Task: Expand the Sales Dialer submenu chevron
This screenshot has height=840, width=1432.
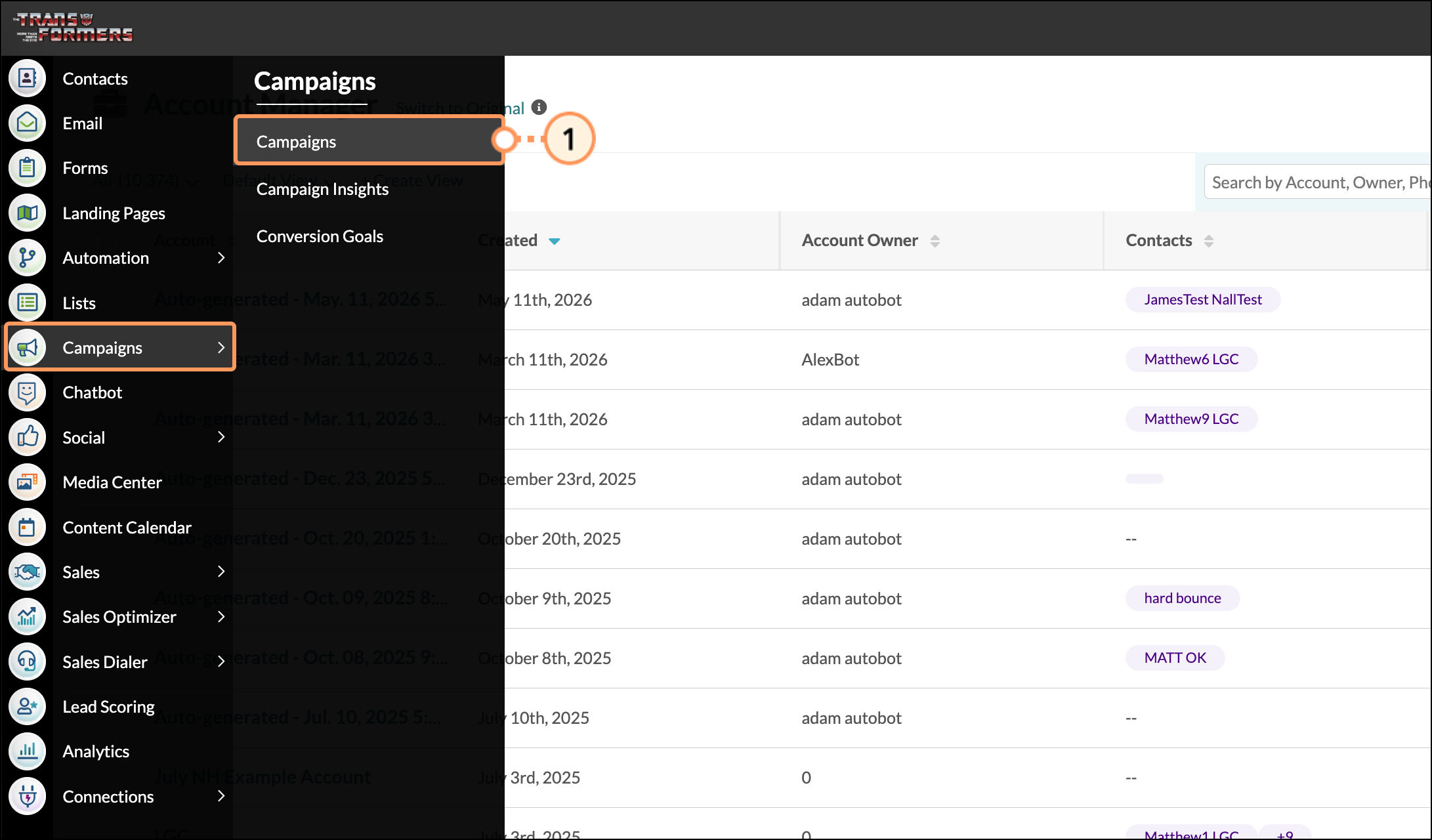Action: [x=221, y=661]
